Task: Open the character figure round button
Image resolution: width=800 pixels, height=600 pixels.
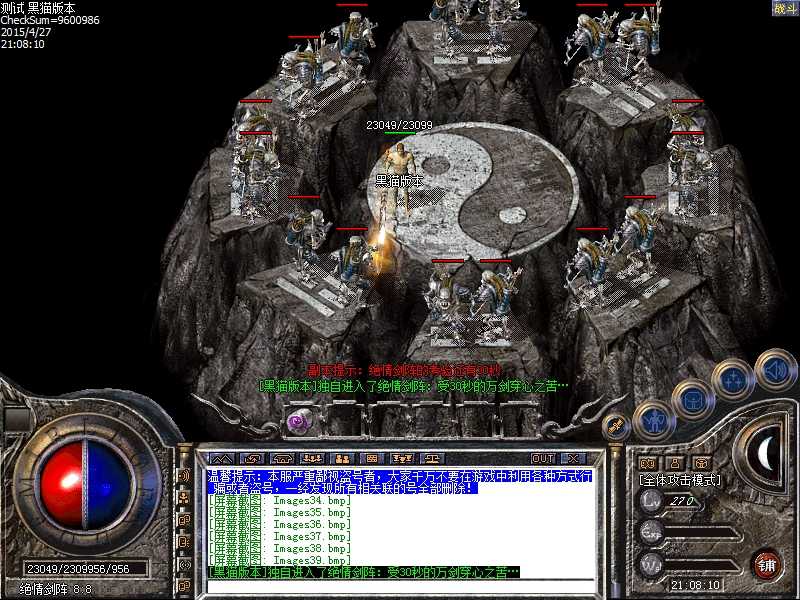Action: point(654,422)
